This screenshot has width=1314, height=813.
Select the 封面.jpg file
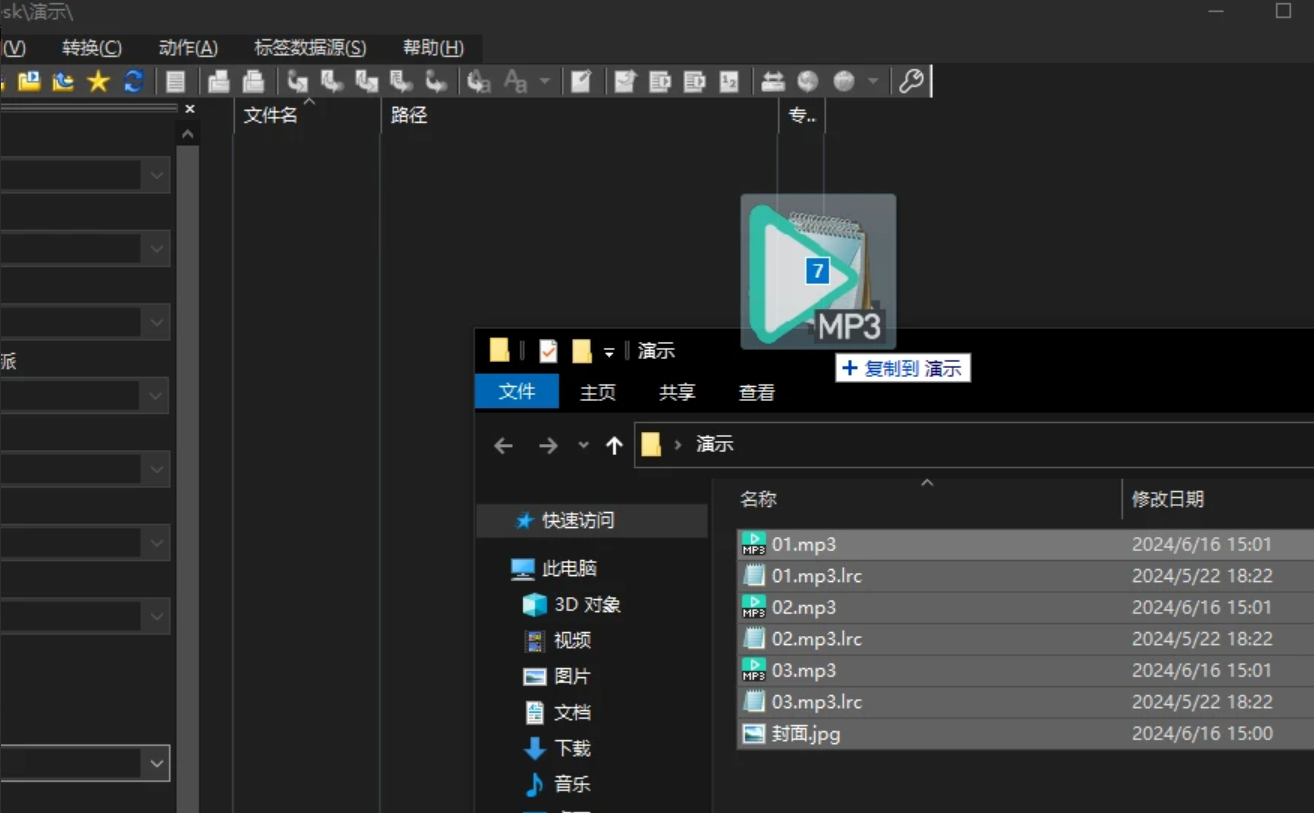pyautogui.click(x=805, y=734)
